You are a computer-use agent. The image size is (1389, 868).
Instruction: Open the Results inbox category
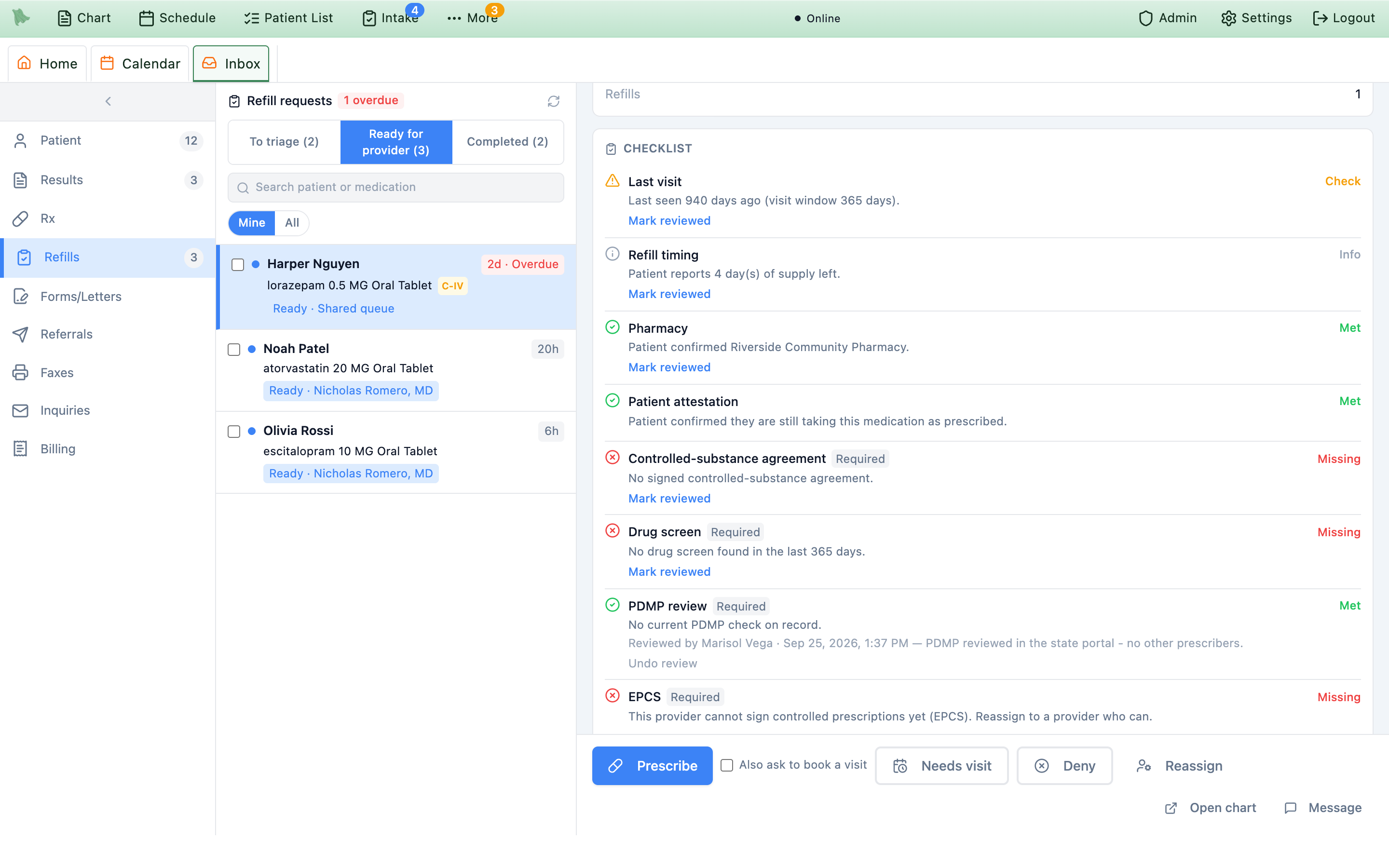pyautogui.click(x=108, y=180)
